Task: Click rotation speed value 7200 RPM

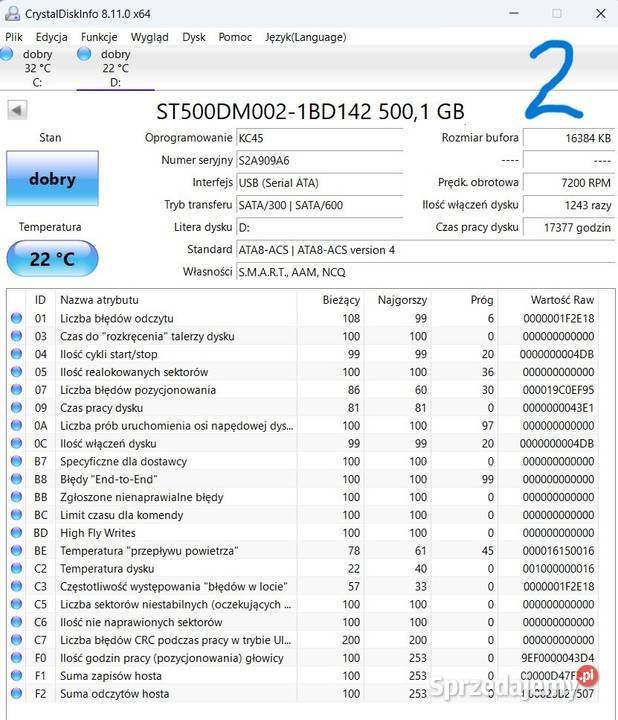Action: point(569,183)
